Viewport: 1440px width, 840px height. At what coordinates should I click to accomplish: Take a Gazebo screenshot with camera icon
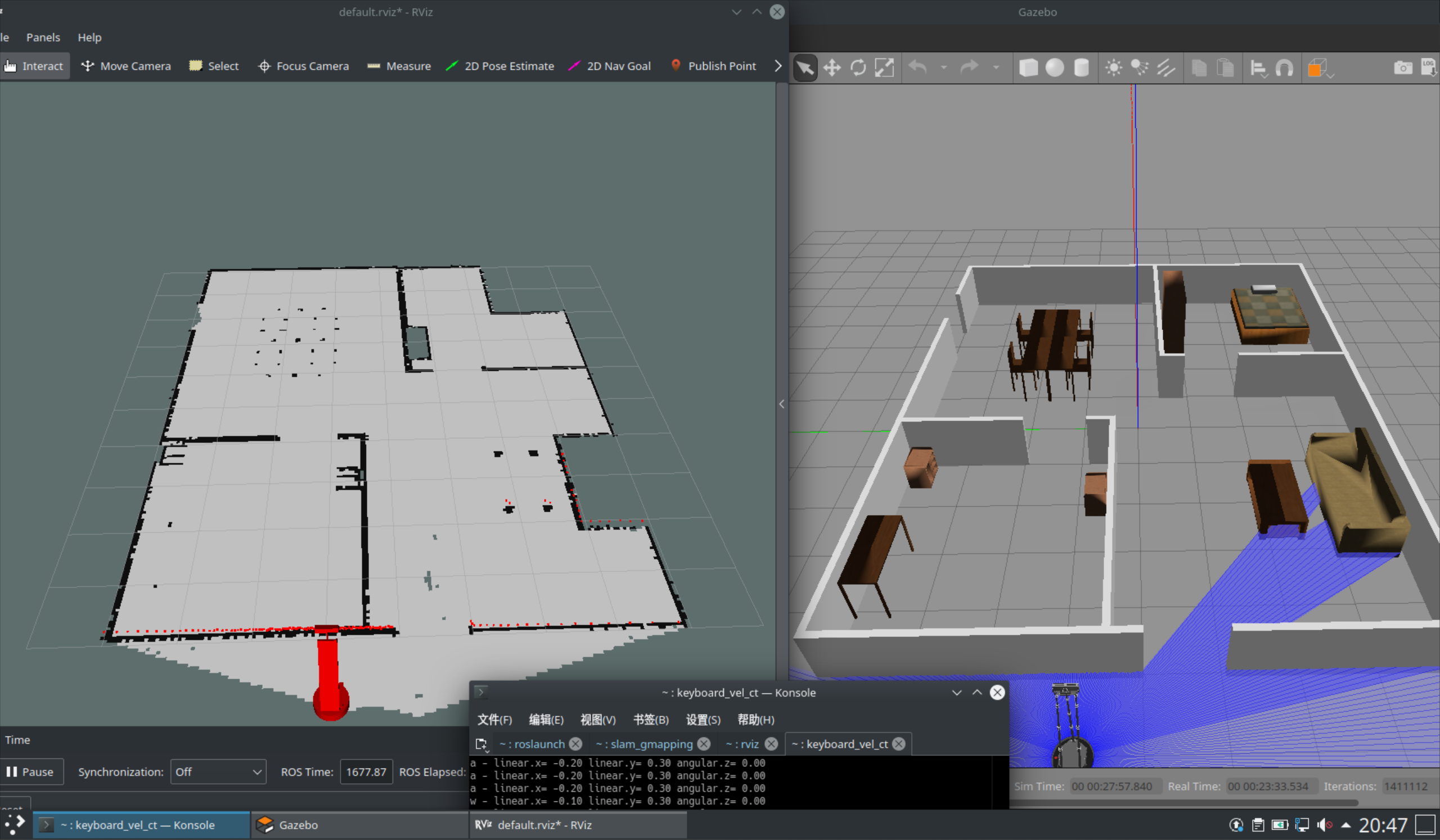(1402, 68)
